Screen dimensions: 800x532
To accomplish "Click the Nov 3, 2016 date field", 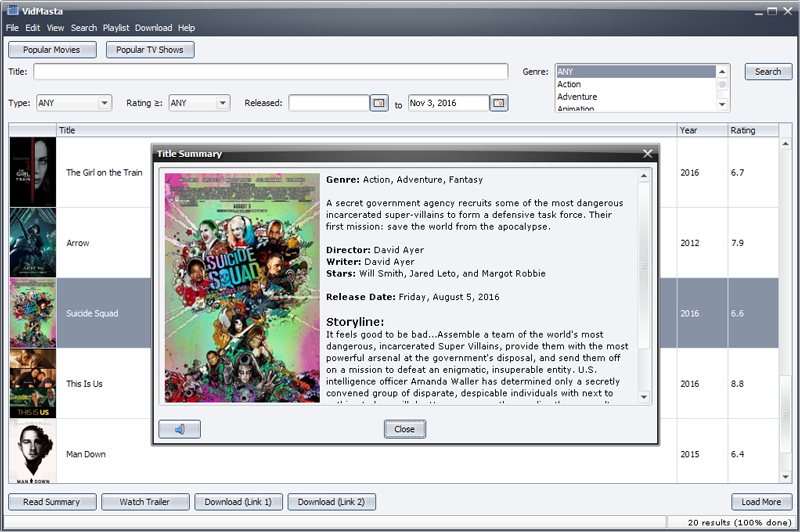I will [x=448, y=103].
